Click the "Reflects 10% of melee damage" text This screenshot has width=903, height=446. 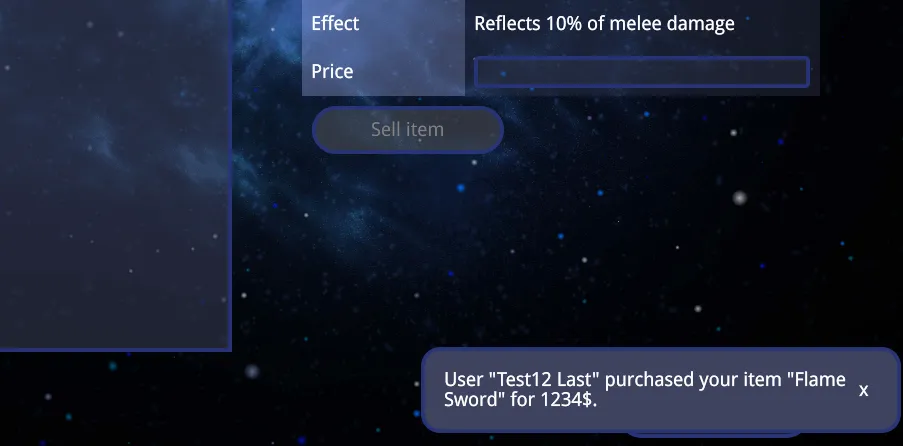(604, 23)
